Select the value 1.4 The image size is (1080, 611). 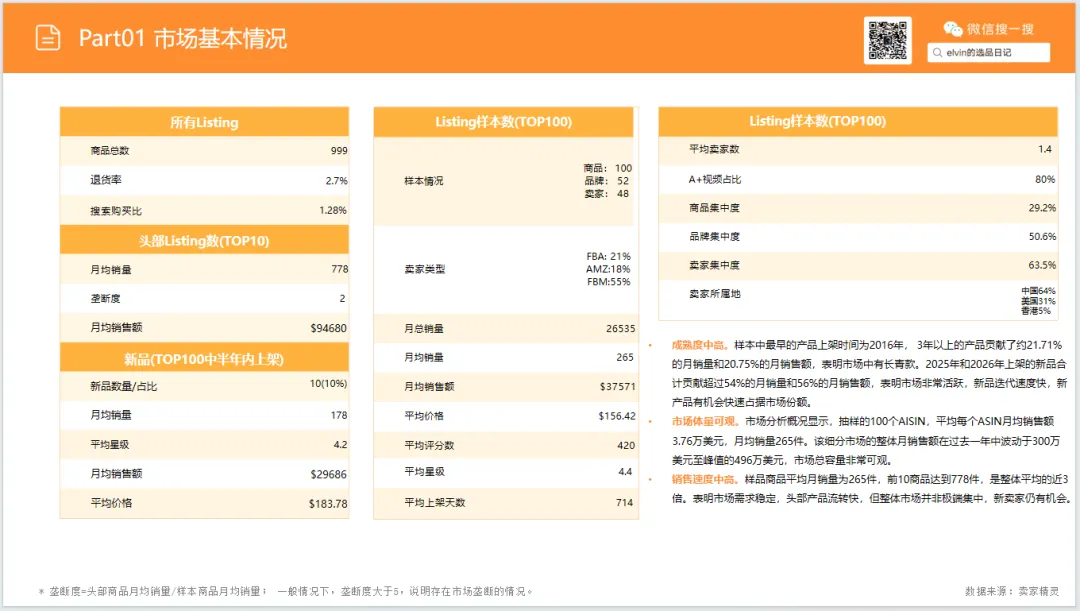(x=1045, y=149)
